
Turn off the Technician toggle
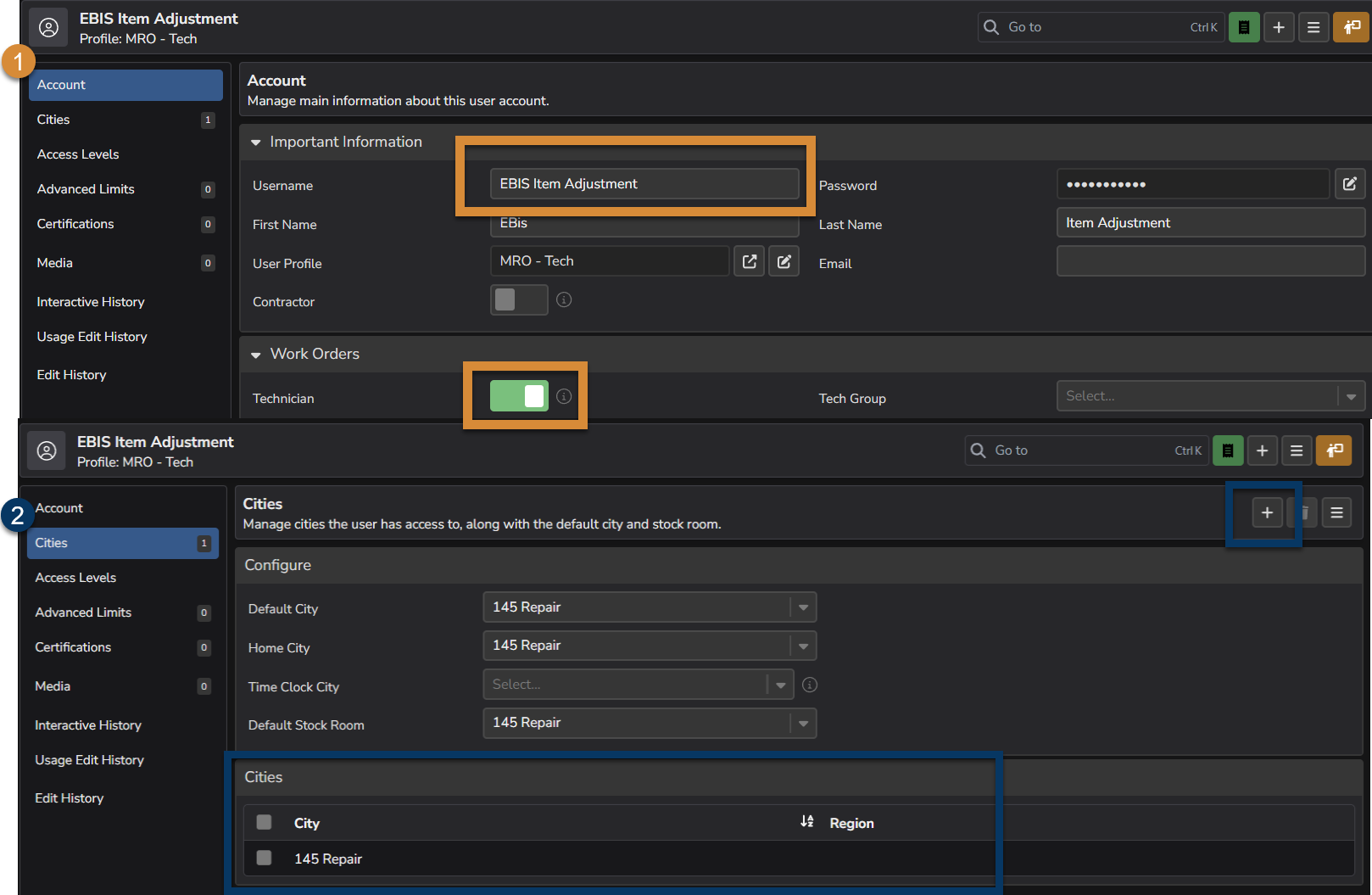click(x=519, y=396)
